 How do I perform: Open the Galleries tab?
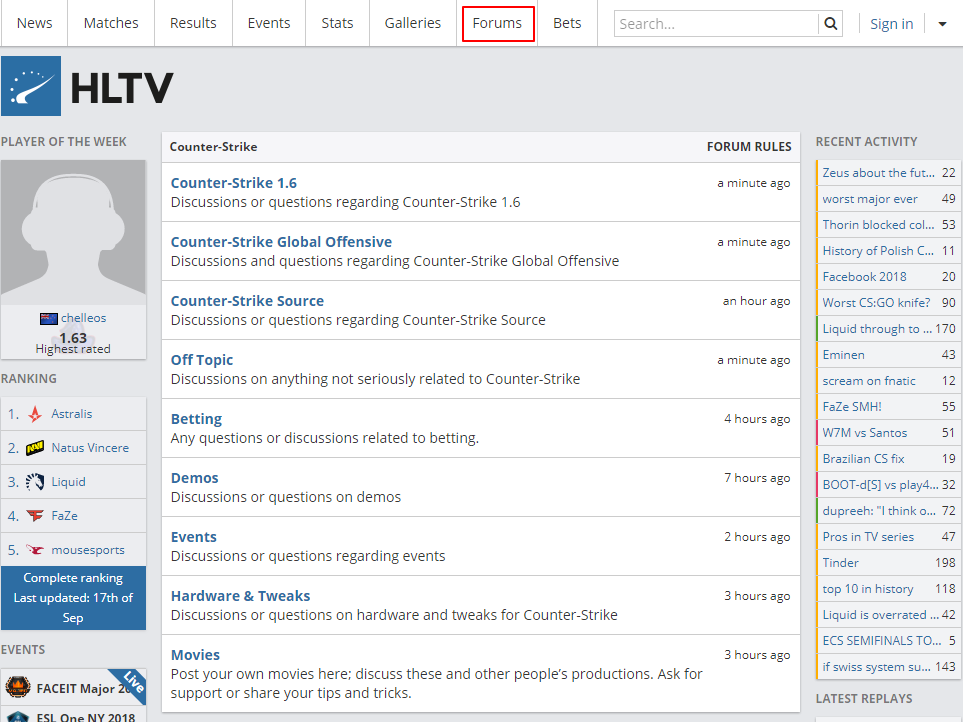pyautogui.click(x=413, y=23)
